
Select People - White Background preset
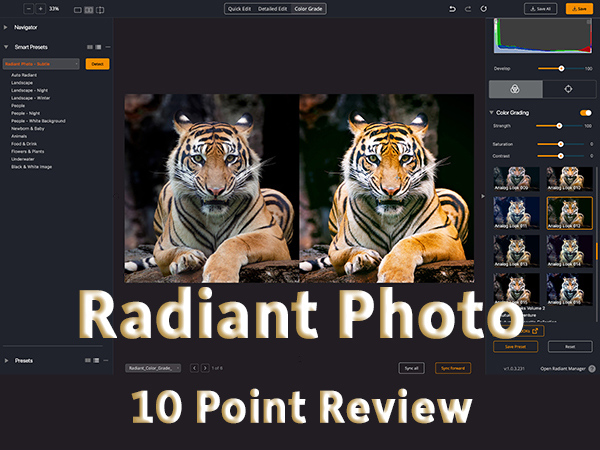(38, 121)
